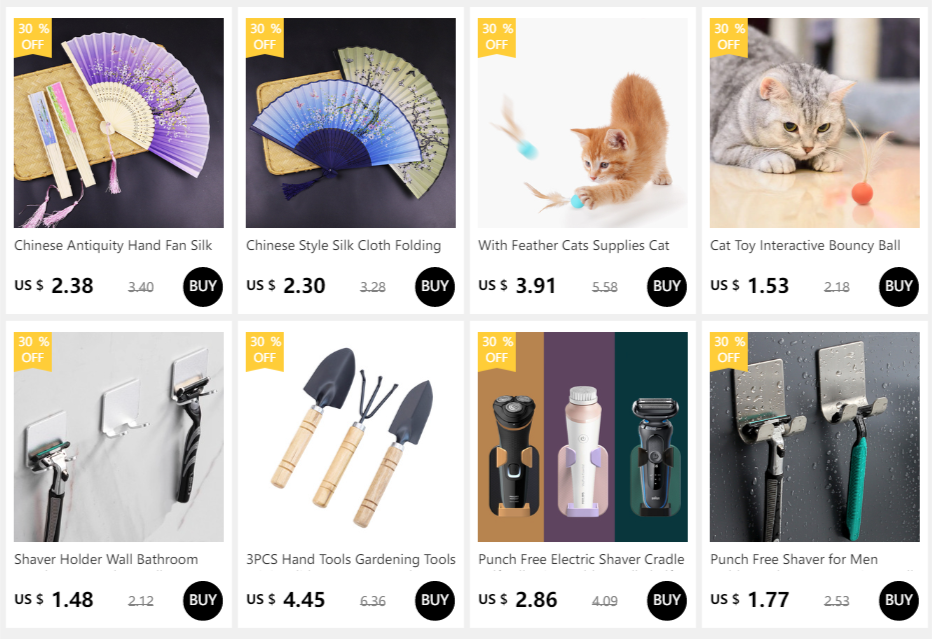
Task: Click the 30% OFF badge on gardening tools
Action: [265, 351]
